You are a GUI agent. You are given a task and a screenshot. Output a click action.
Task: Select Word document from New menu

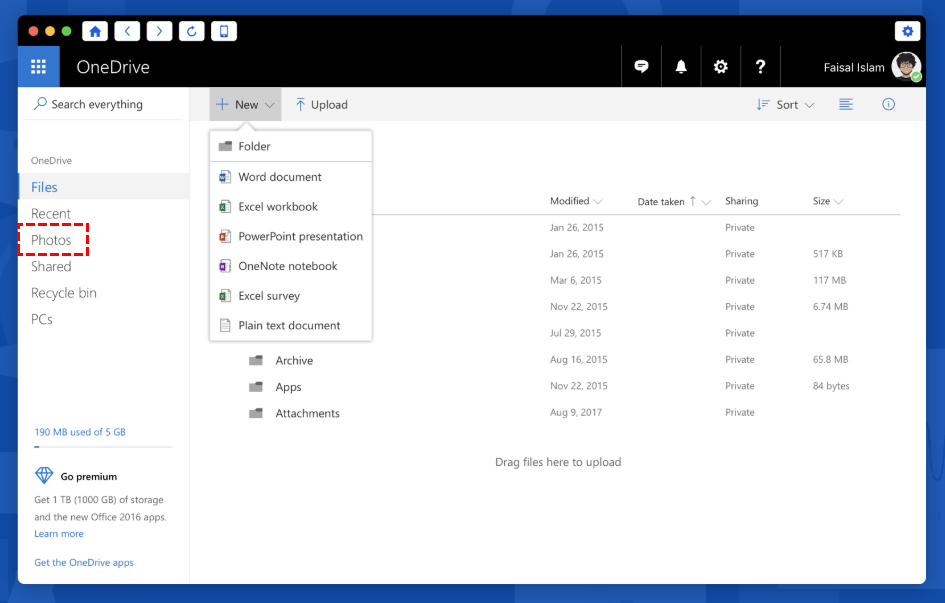[x=279, y=177]
